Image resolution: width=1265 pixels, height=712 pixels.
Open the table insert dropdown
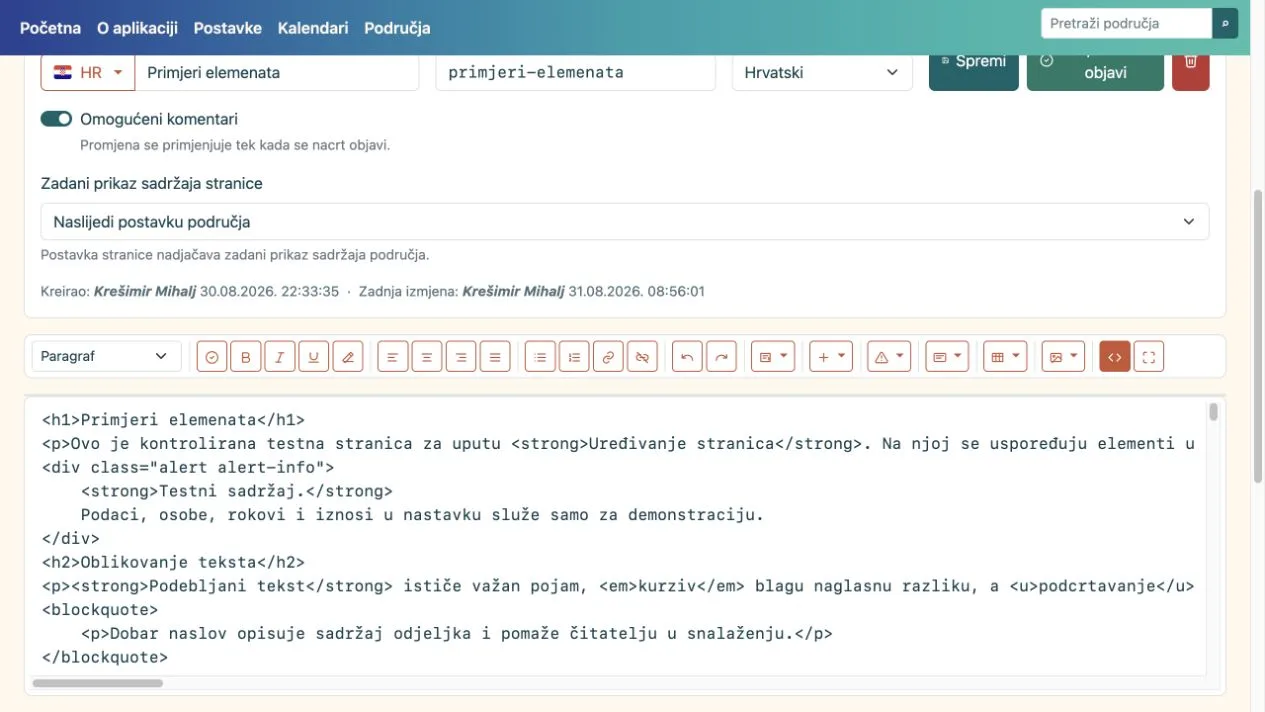click(1005, 357)
